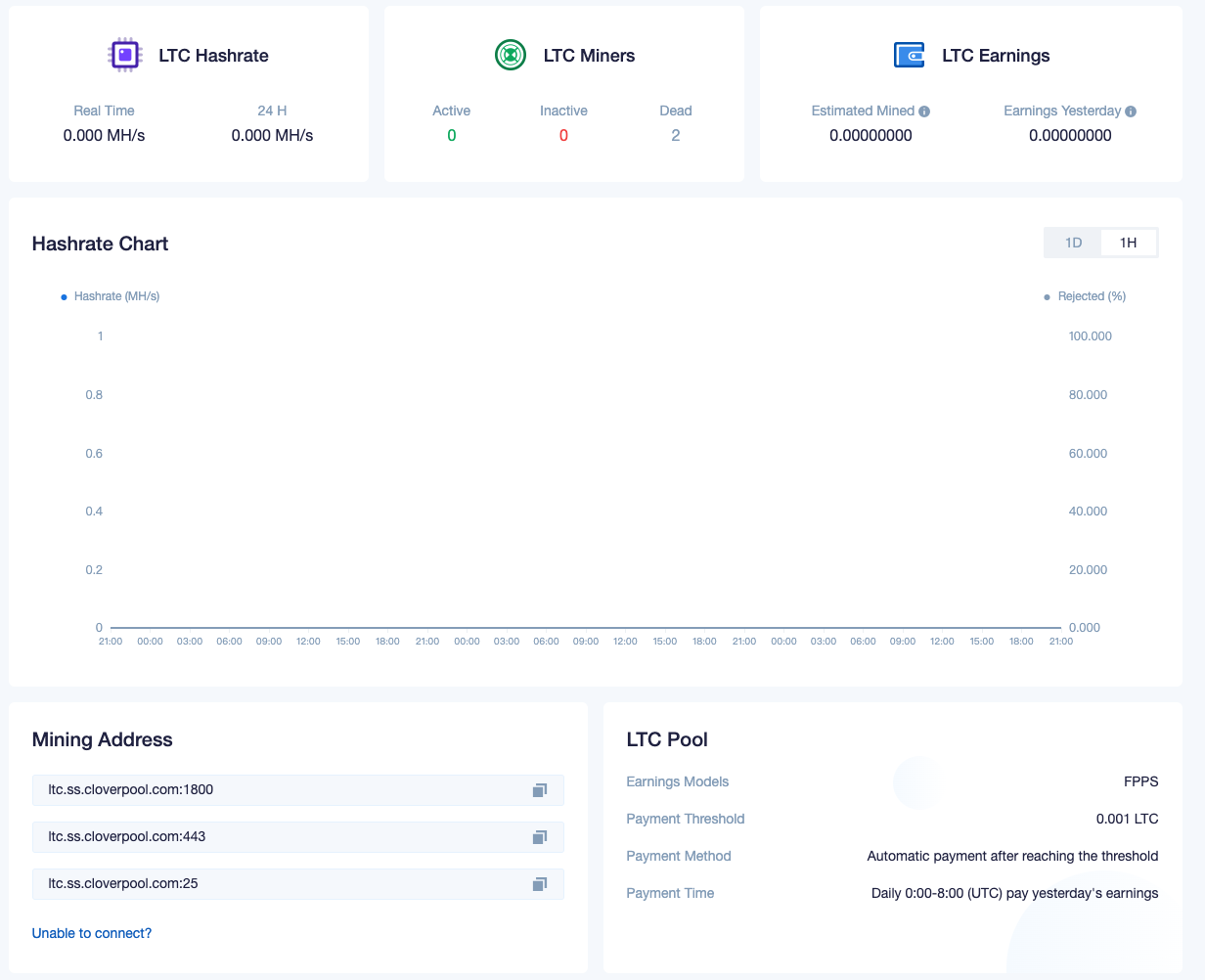Toggle the Hashrate (MH/s) legend series
This screenshot has width=1205, height=980.
click(x=111, y=296)
